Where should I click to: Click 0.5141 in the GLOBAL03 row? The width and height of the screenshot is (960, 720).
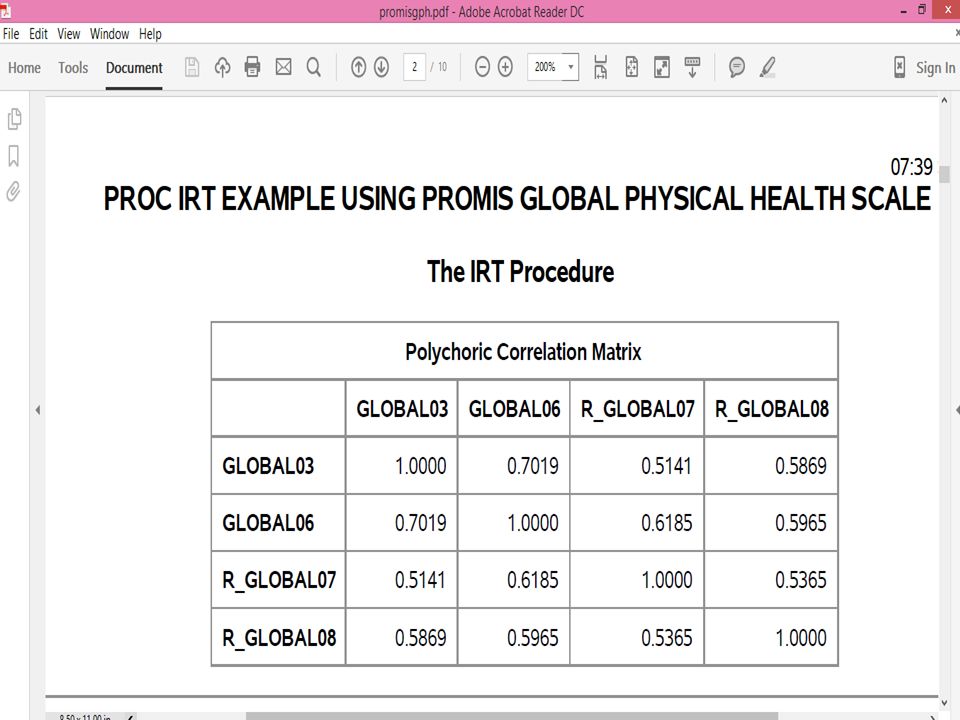(x=666, y=465)
